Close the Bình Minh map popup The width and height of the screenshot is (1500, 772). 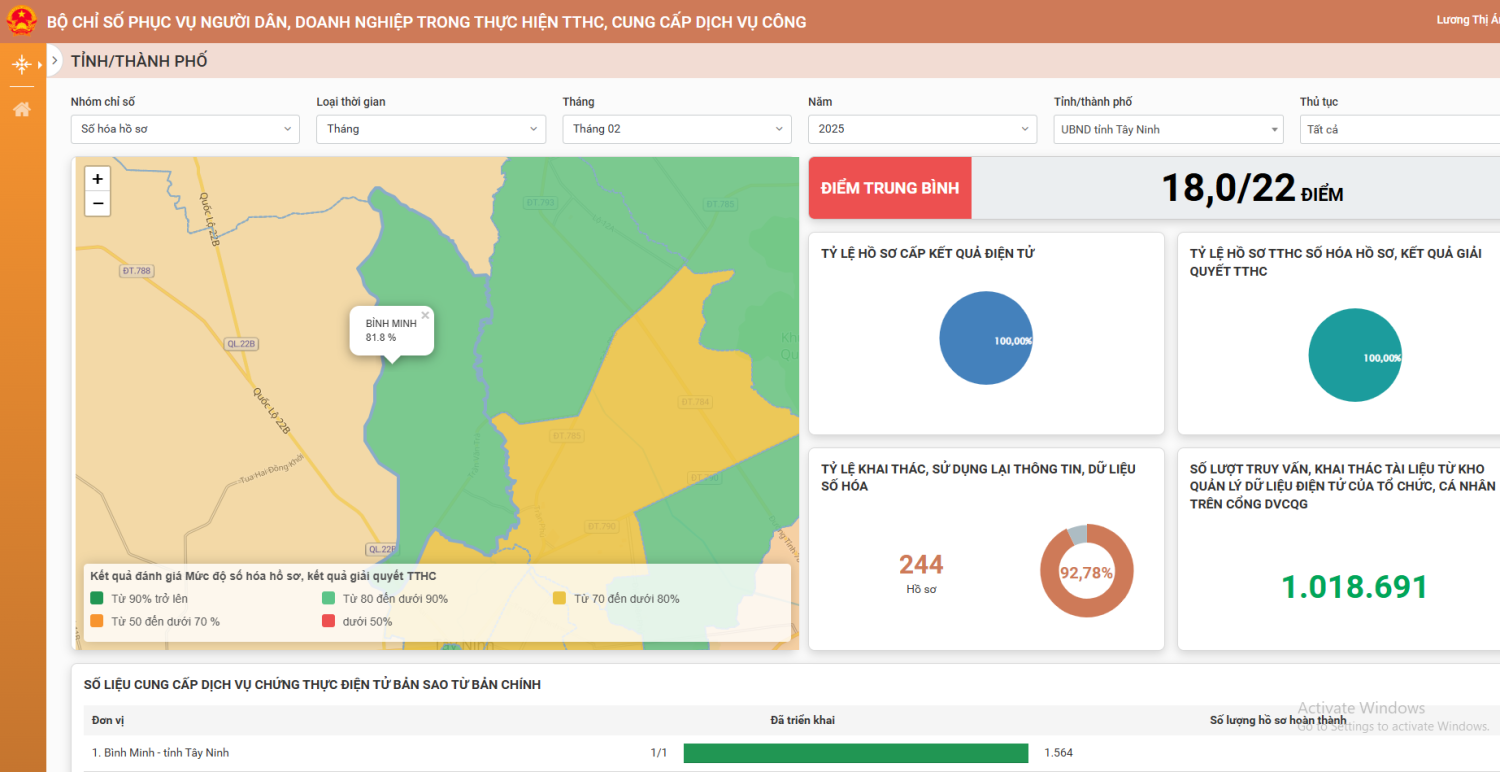[425, 315]
